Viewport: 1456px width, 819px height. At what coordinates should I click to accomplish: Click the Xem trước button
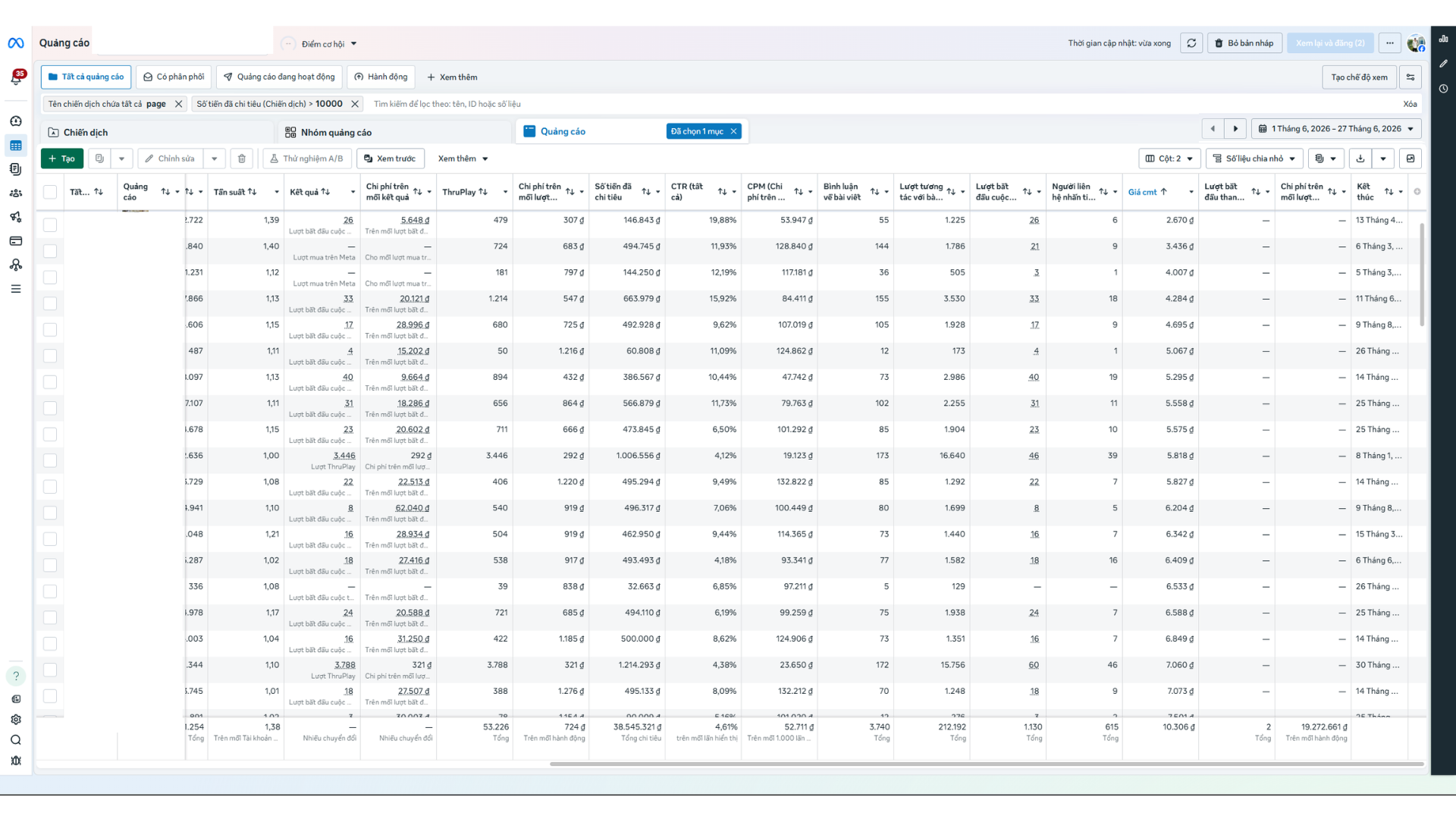(390, 158)
